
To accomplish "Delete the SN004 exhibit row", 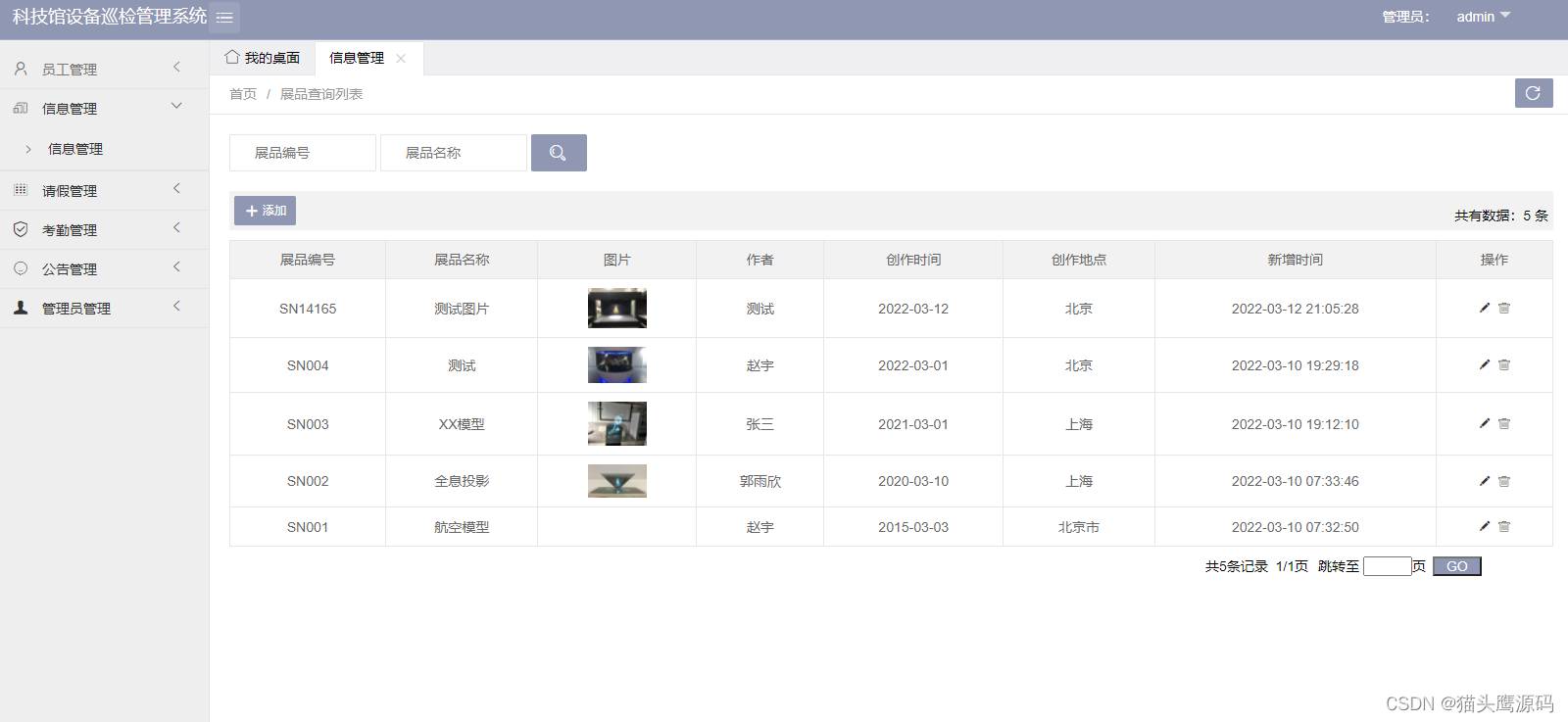I will coord(1504,364).
